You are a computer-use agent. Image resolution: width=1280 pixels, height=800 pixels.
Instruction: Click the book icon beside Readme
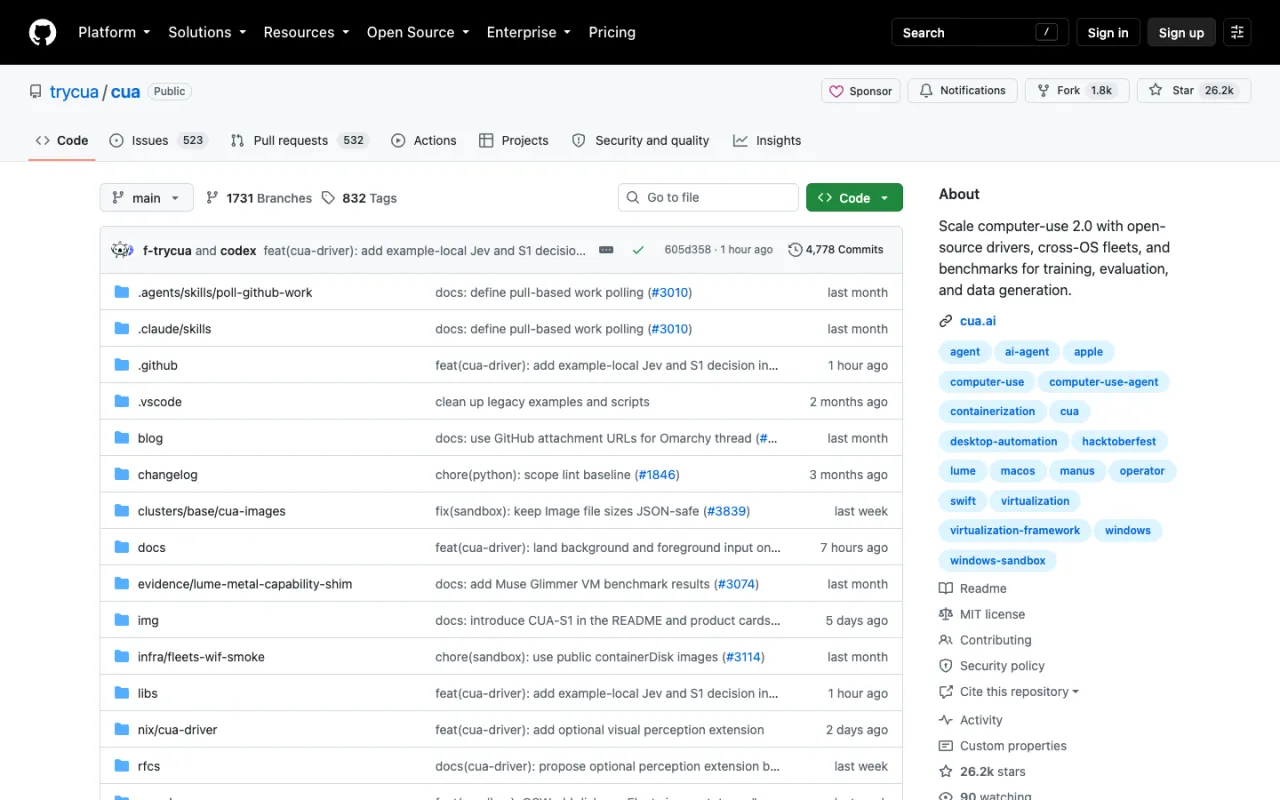pyautogui.click(x=946, y=588)
